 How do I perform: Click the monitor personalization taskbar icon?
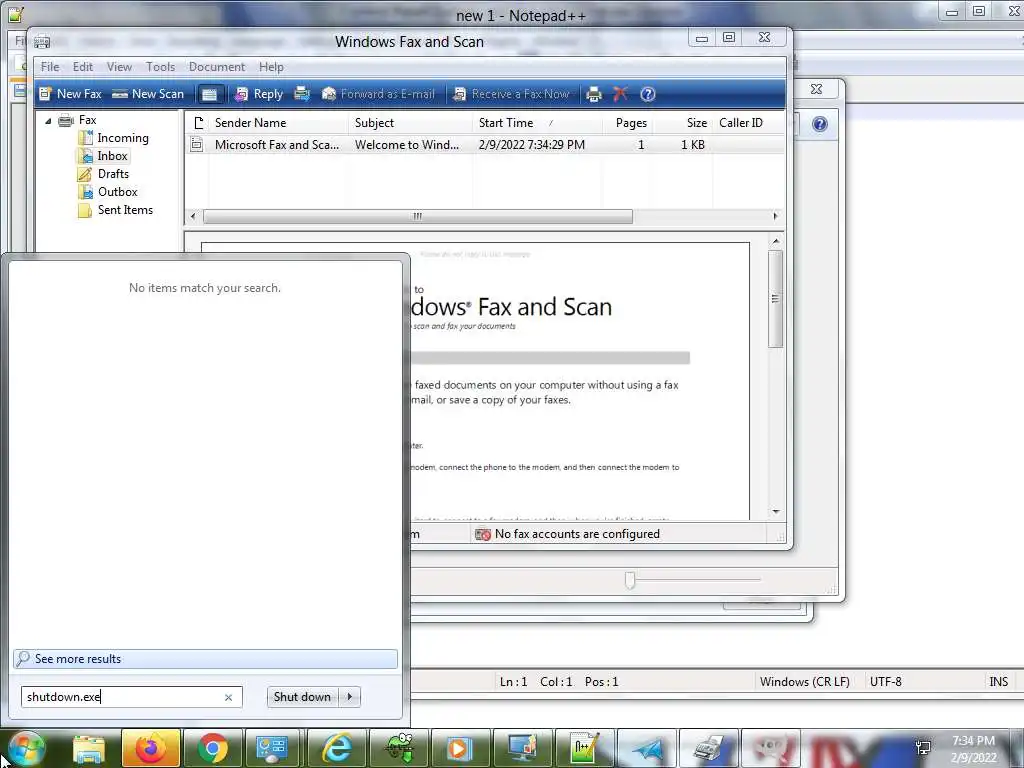[x=522, y=749]
